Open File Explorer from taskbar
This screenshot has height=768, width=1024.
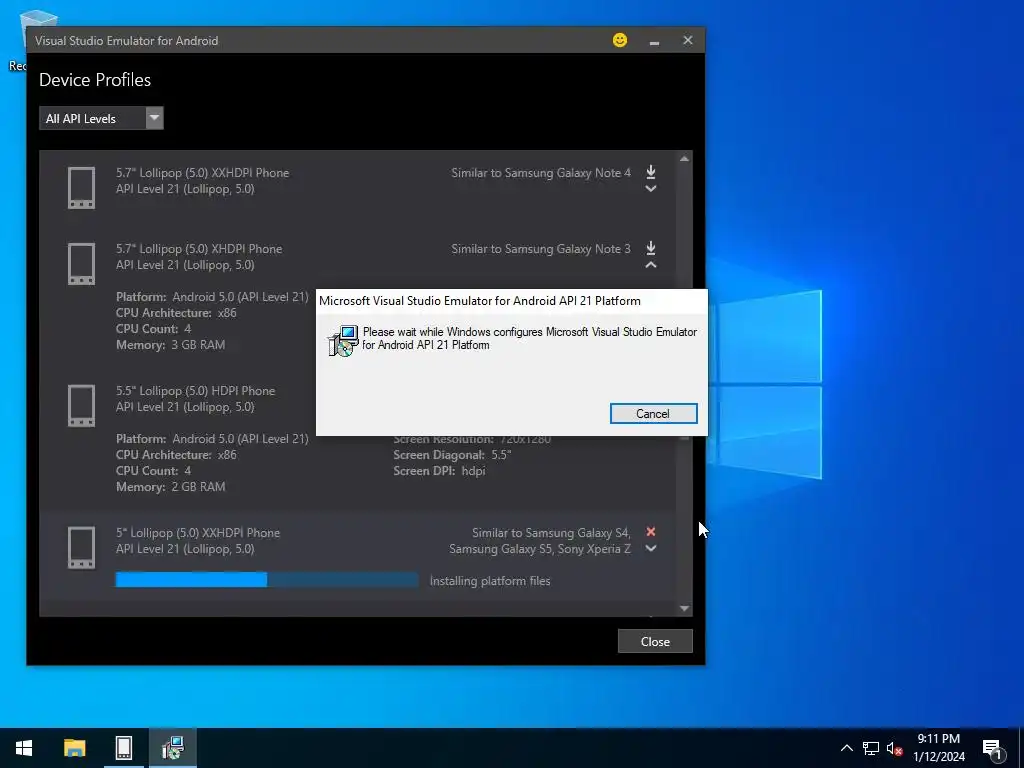pos(74,748)
